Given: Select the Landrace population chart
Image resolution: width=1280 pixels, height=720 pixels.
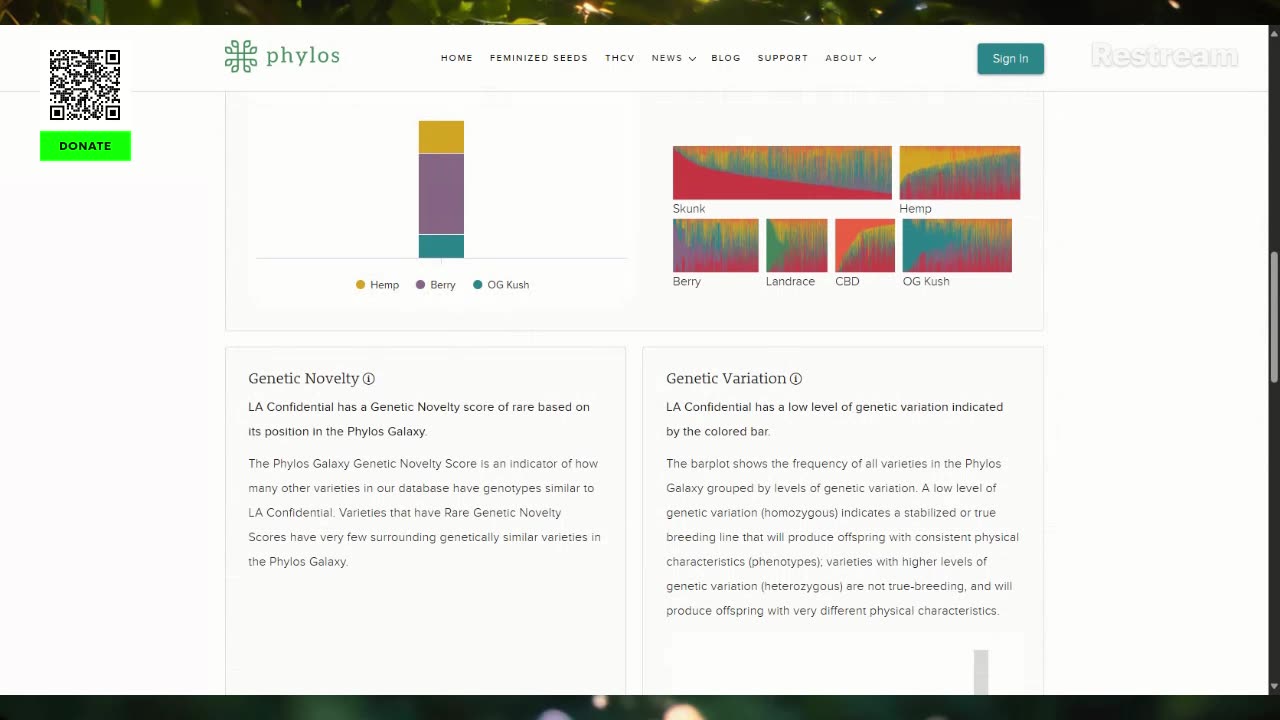Looking at the screenshot, I should [x=797, y=246].
